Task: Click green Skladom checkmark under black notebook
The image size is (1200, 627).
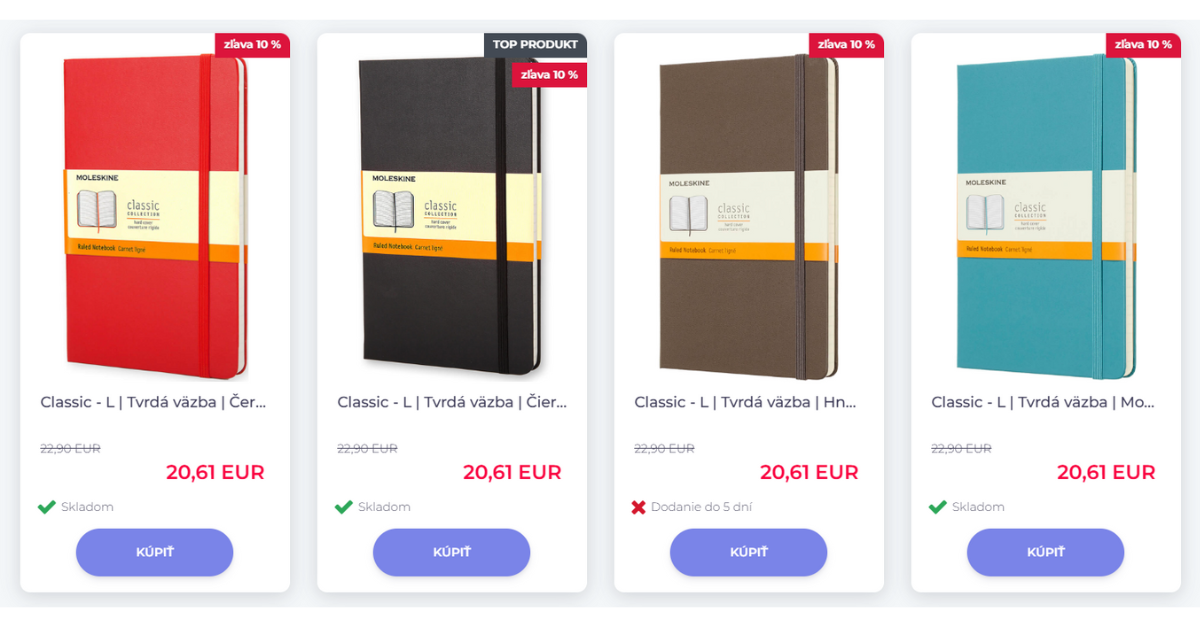Action: click(x=343, y=507)
